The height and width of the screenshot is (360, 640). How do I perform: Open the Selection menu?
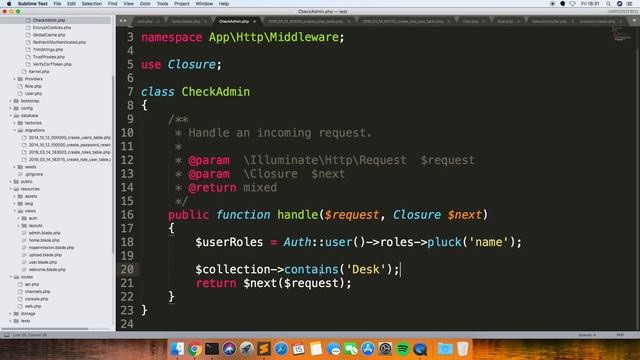91,4
